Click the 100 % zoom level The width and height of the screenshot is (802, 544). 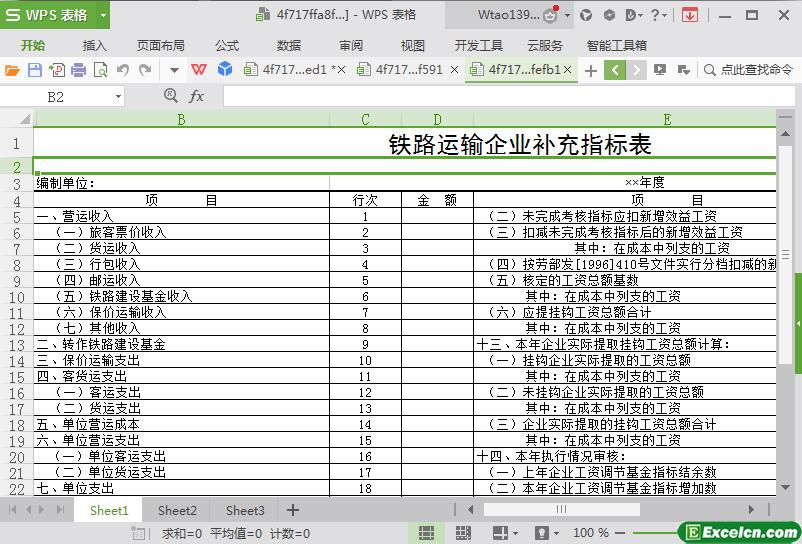point(591,533)
